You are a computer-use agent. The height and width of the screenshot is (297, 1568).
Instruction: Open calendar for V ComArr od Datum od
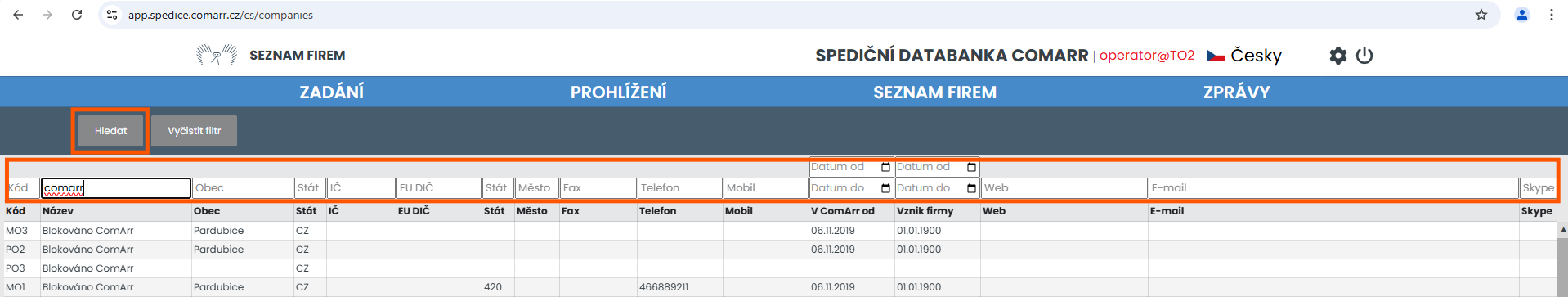(x=885, y=167)
